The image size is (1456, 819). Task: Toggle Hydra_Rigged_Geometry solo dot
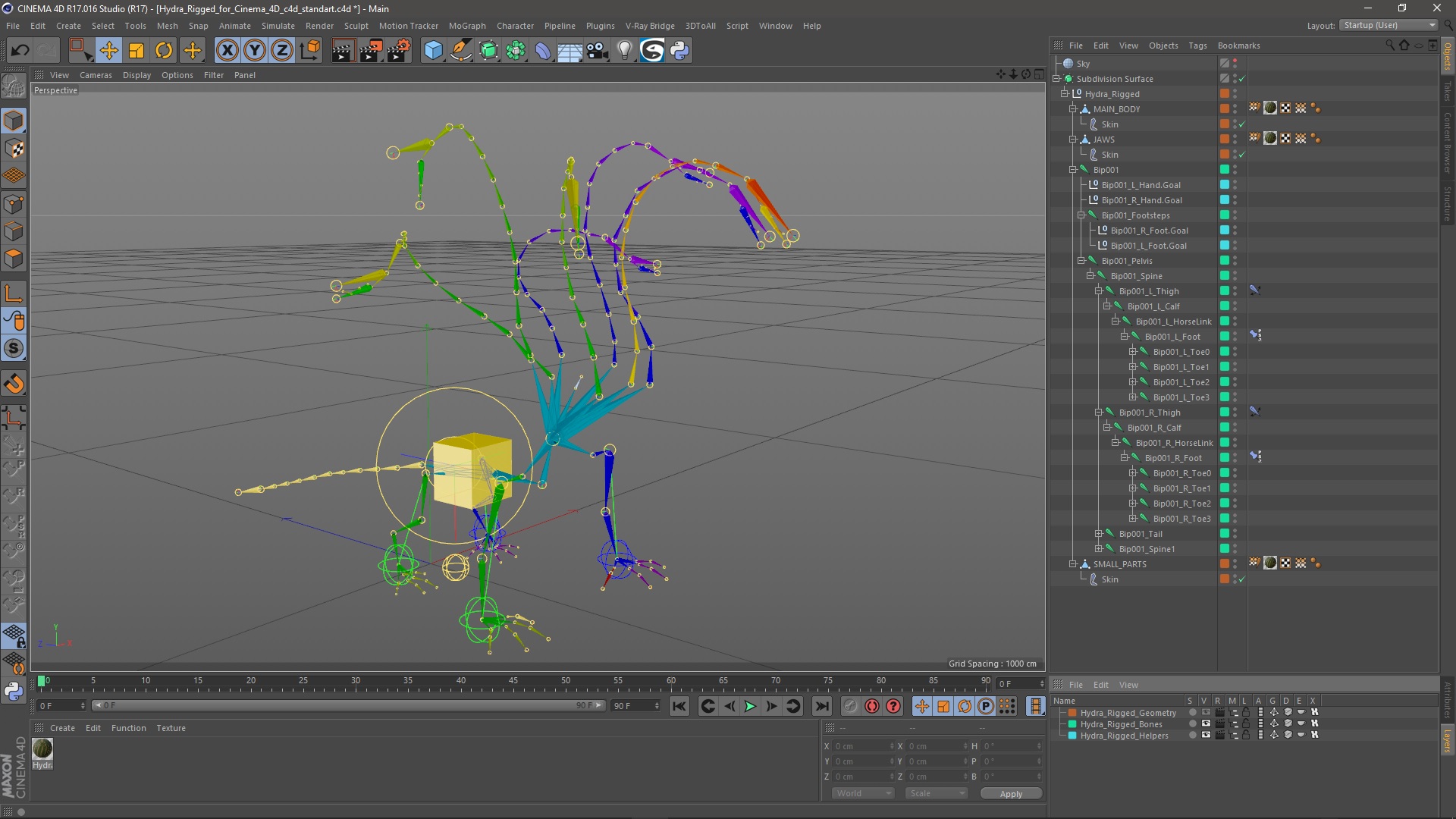click(x=1192, y=713)
